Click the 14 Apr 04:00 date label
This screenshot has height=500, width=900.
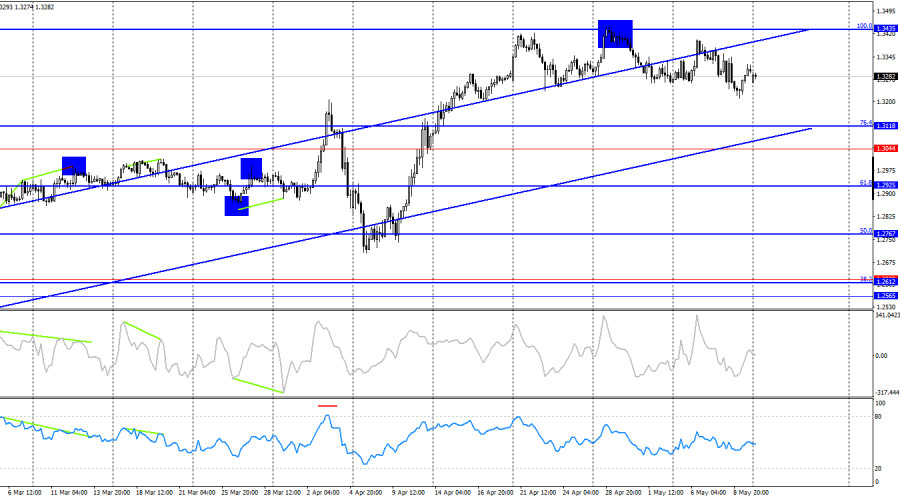[453, 493]
